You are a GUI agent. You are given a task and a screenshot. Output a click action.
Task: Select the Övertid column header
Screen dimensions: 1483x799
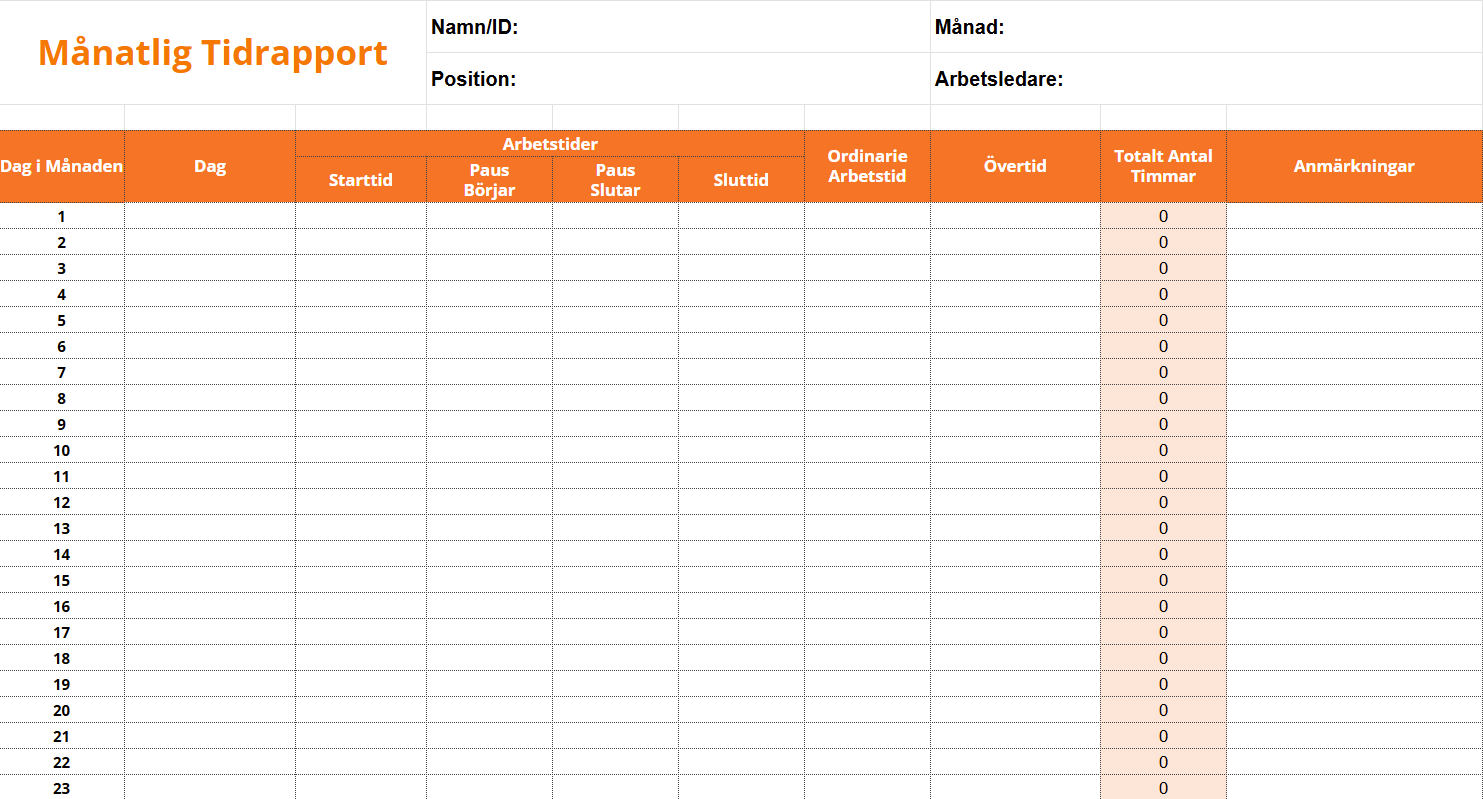coord(1015,166)
